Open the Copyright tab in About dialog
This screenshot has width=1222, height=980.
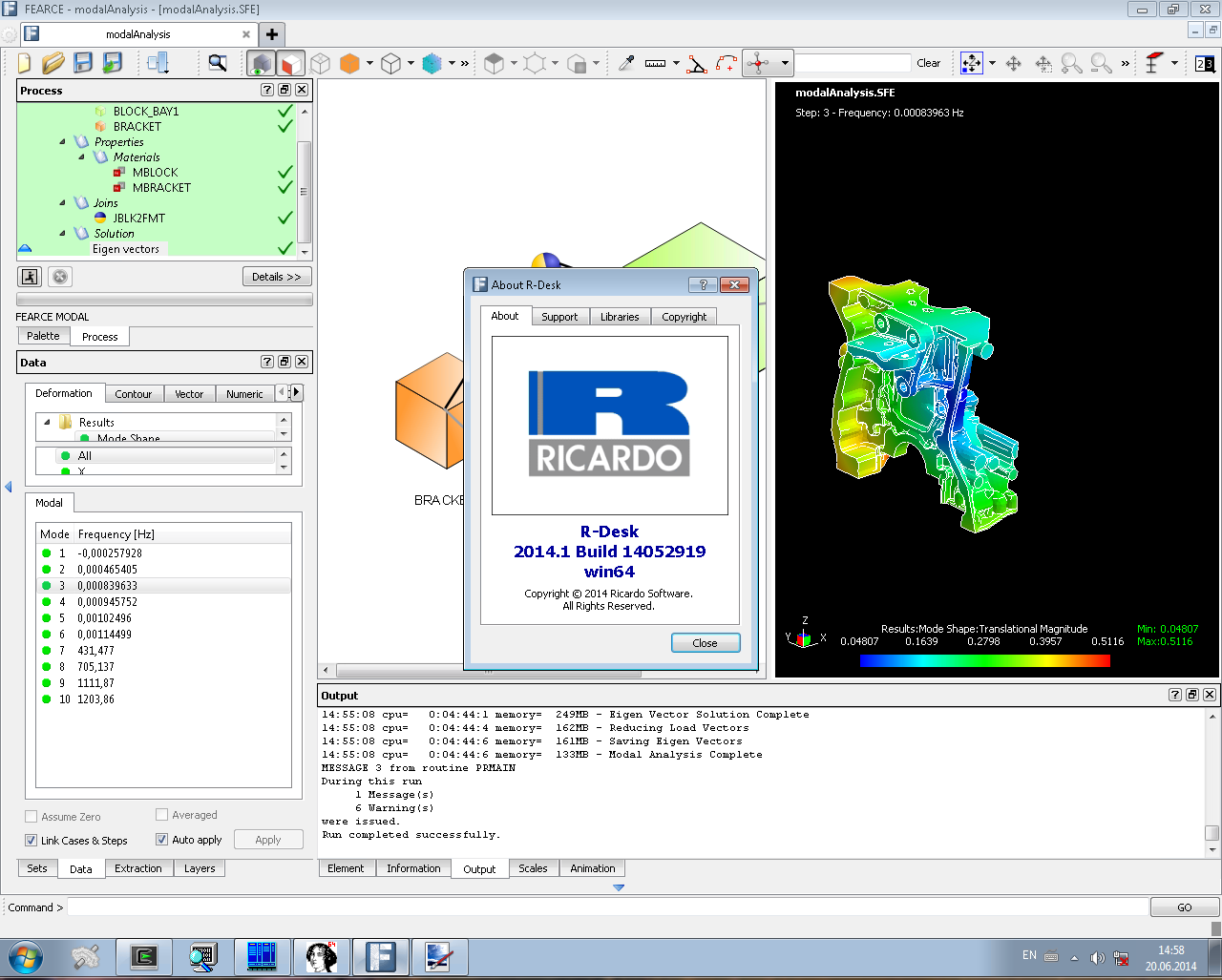coord(685,317)
